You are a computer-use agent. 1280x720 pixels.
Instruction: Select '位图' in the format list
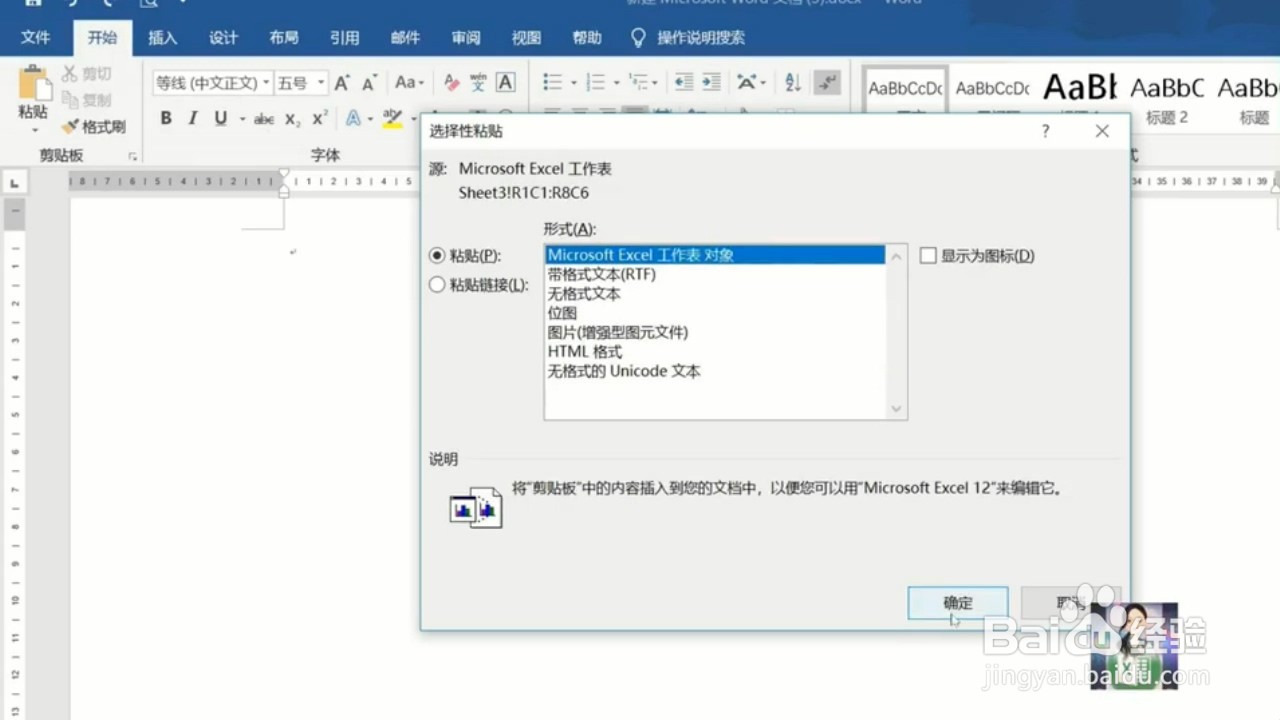pyautogui.click(x=715, y=313)
